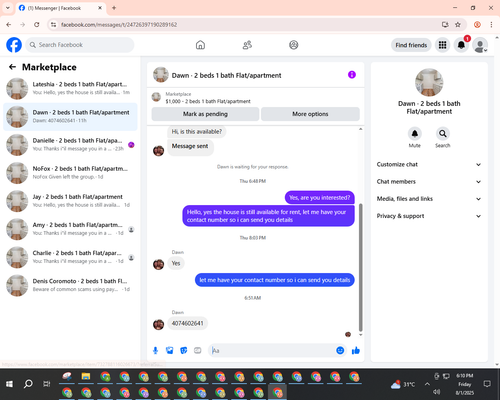Go back using the Marketplace arrow
Image resolution: width=500 pixels, height=400 pixels.
(12, 67)
